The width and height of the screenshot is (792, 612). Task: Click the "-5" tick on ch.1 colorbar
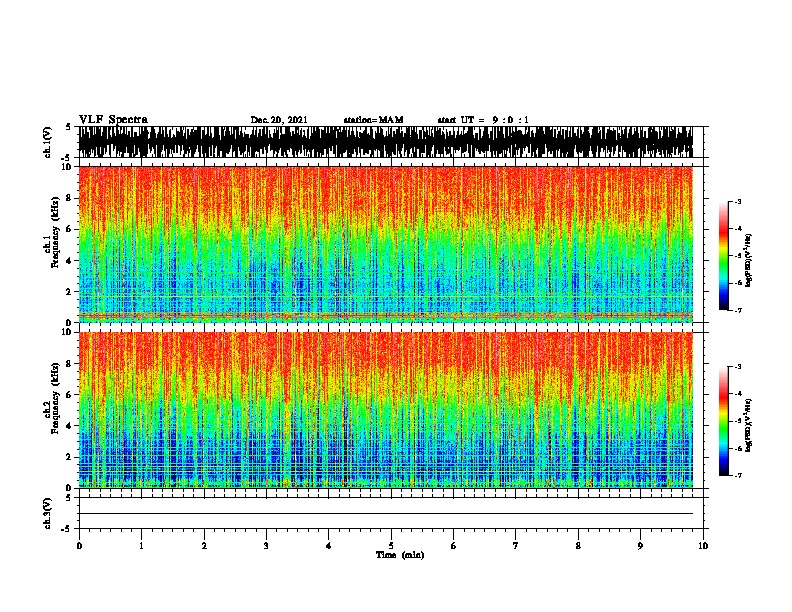737,256
